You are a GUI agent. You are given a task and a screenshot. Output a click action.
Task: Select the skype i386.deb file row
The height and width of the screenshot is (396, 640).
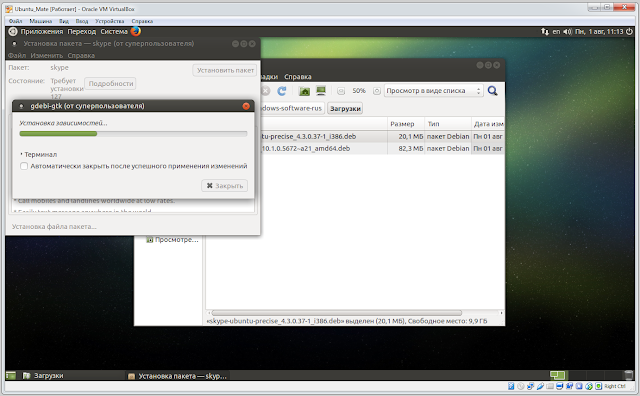pyautogui.click(x=381, y=136)
